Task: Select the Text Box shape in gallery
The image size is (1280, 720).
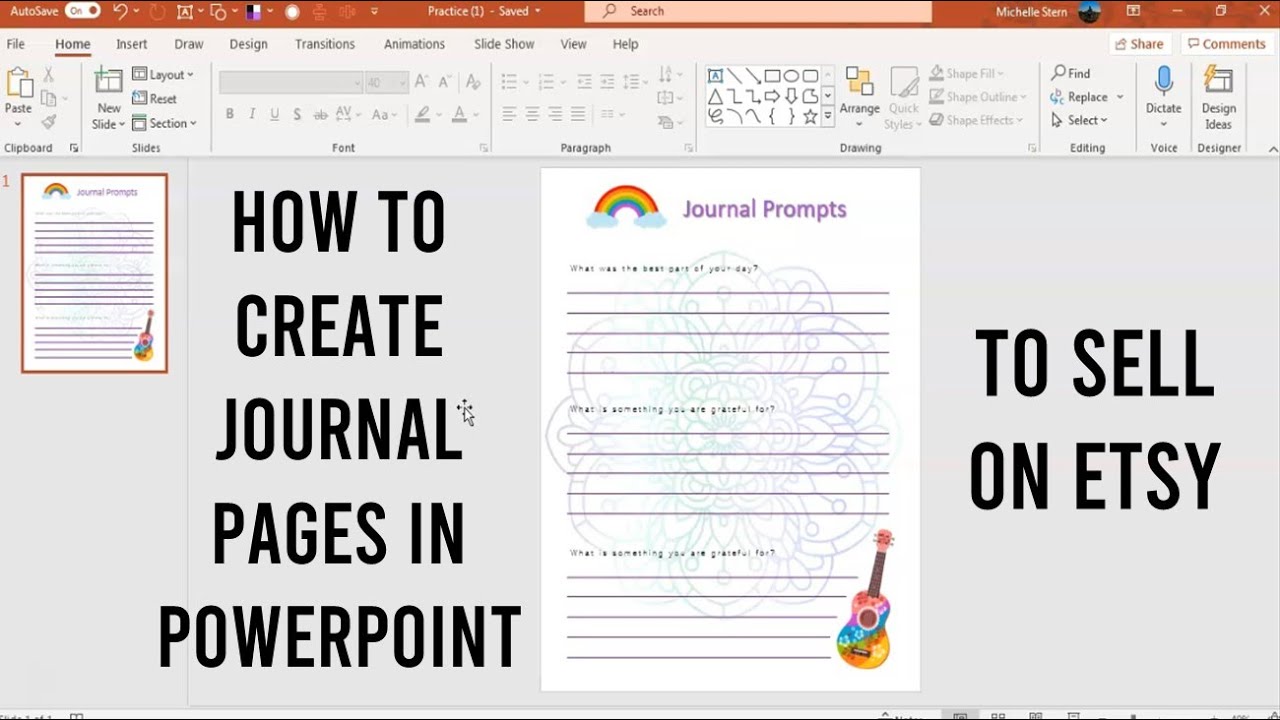Action: [x=715, y=76]
